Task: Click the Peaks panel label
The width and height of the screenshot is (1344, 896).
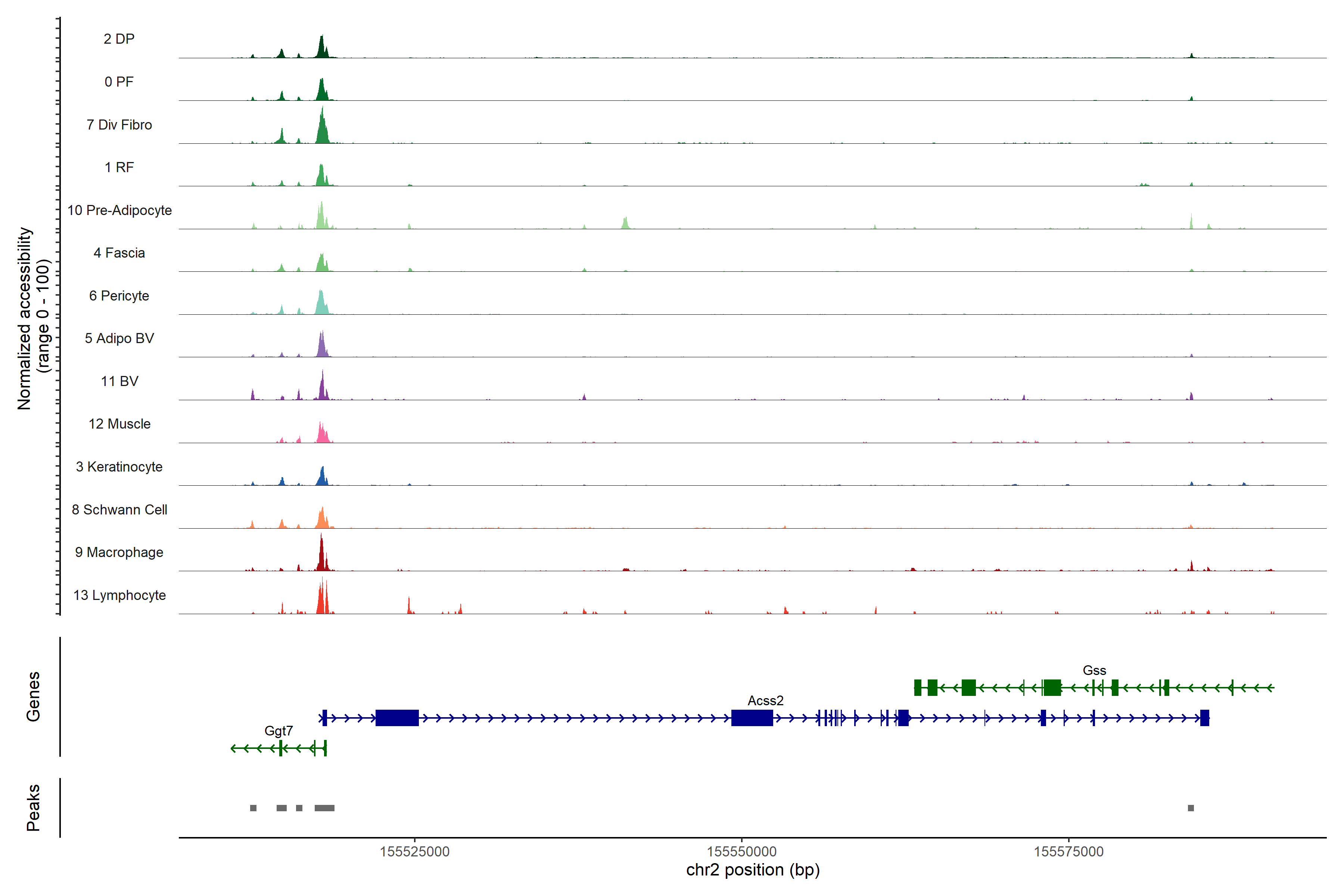Action: point(33,808)
